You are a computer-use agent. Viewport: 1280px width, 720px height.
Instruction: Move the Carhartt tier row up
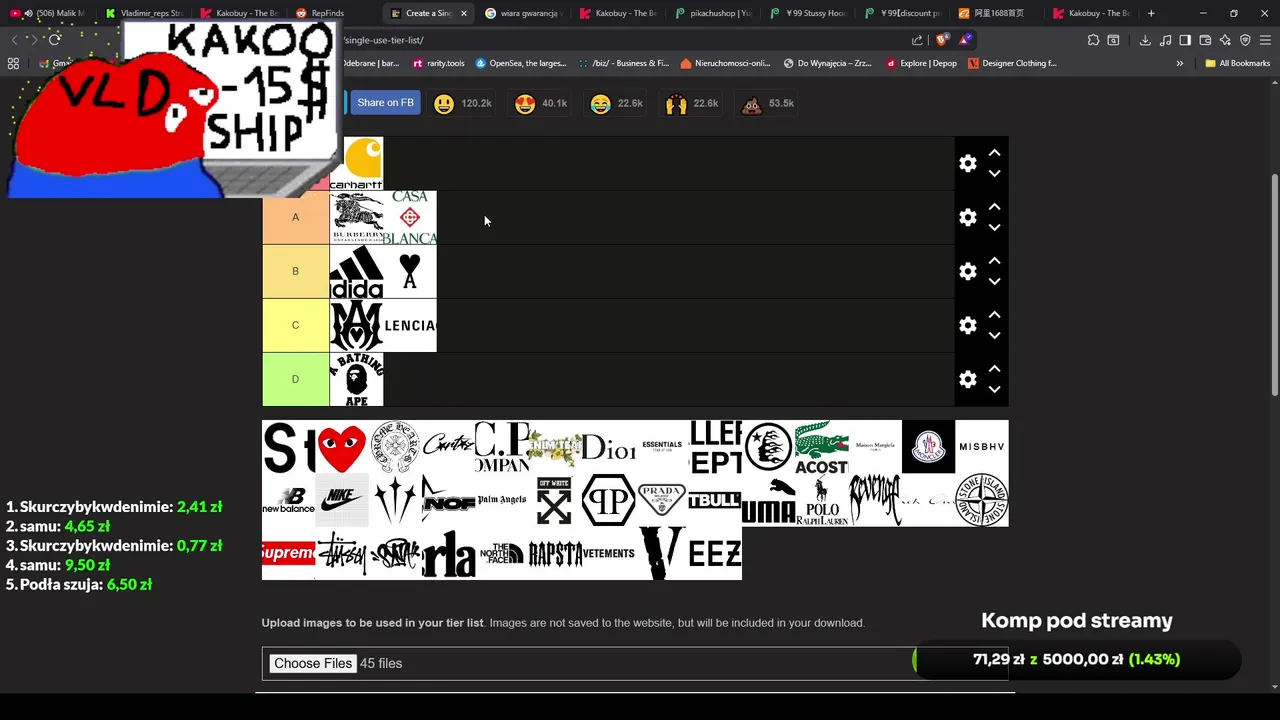[x=994, y=153]
